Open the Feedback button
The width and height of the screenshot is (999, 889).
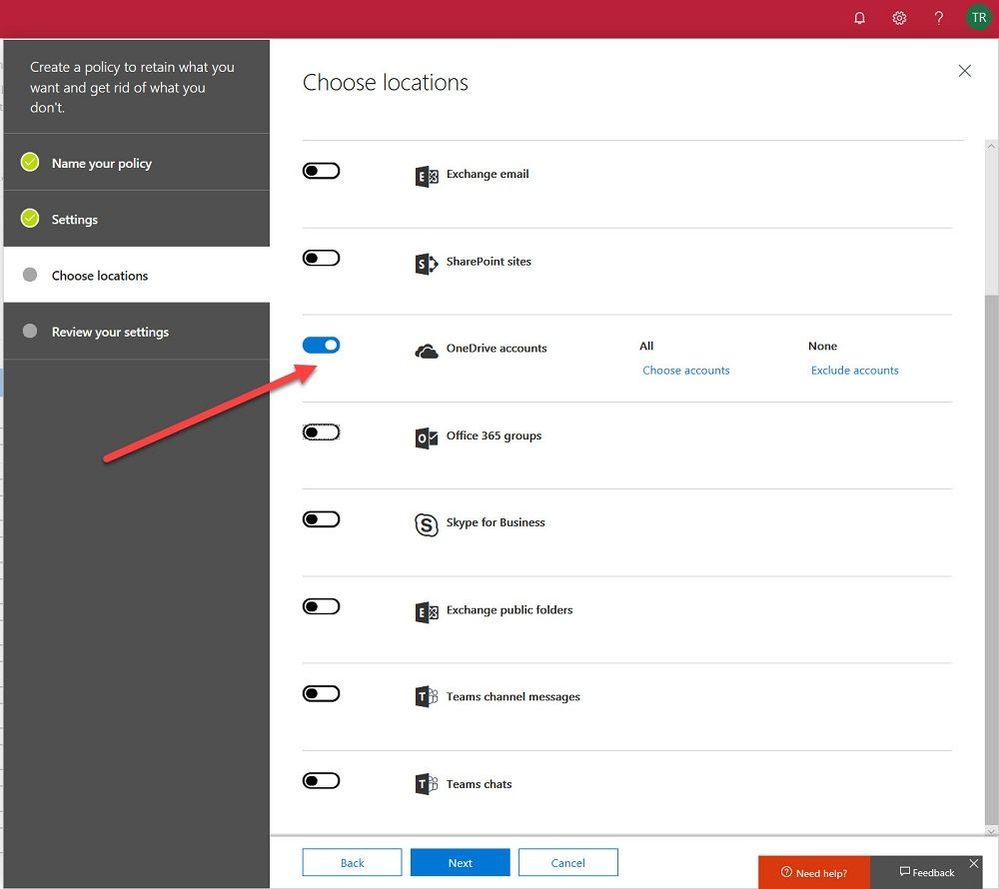point(927,872)
